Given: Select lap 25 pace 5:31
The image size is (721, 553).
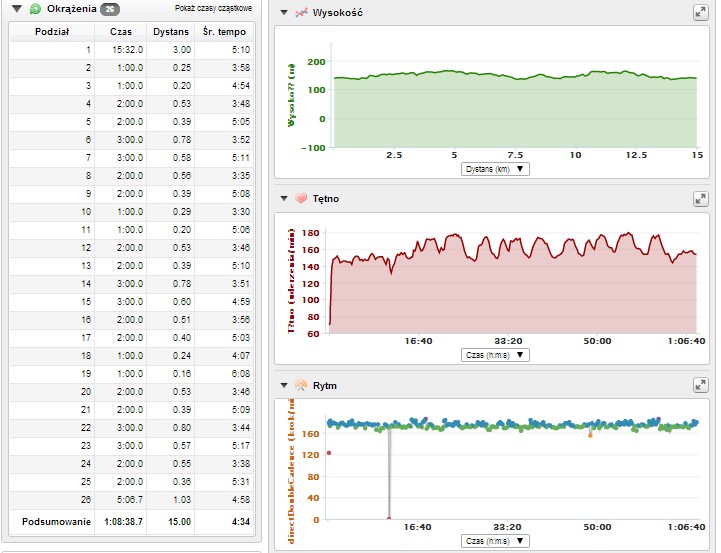Looking at the screenshot, I should [241, 481].
